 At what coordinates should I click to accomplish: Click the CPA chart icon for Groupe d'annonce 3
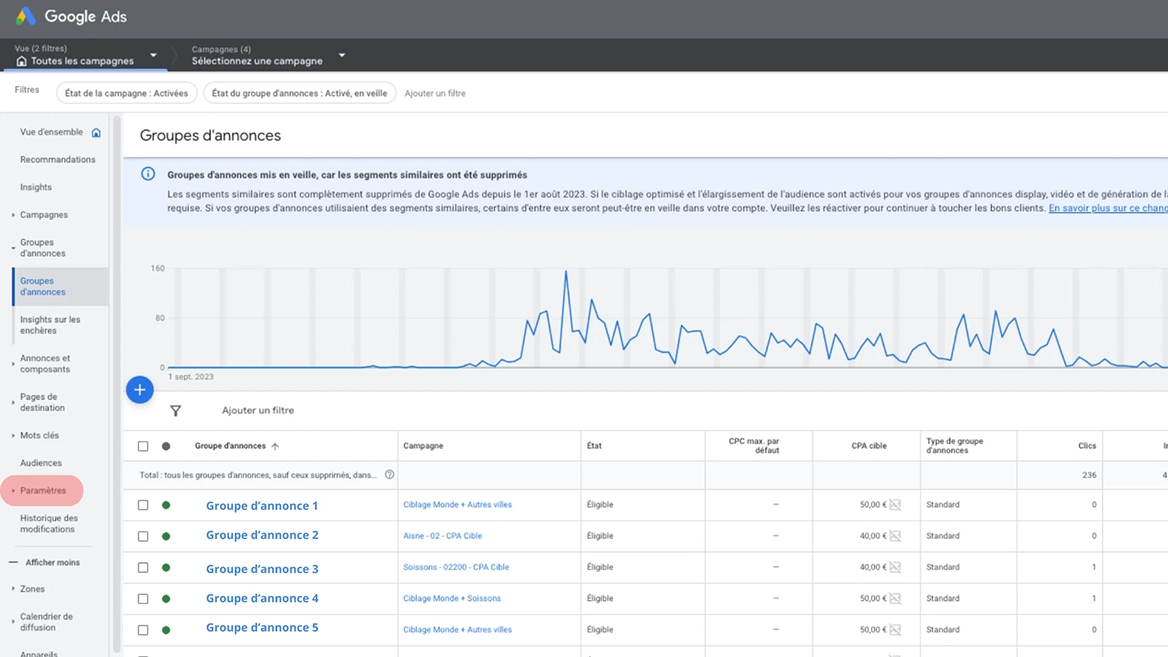point(895,567)
